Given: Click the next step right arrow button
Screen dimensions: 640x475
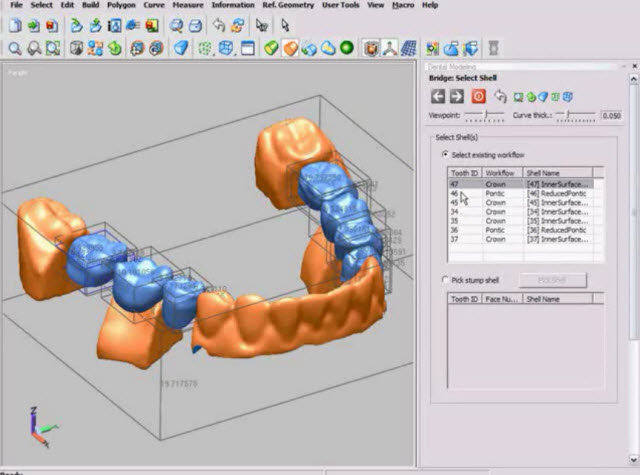Looking at the screenshot, I should pos(457,97).
